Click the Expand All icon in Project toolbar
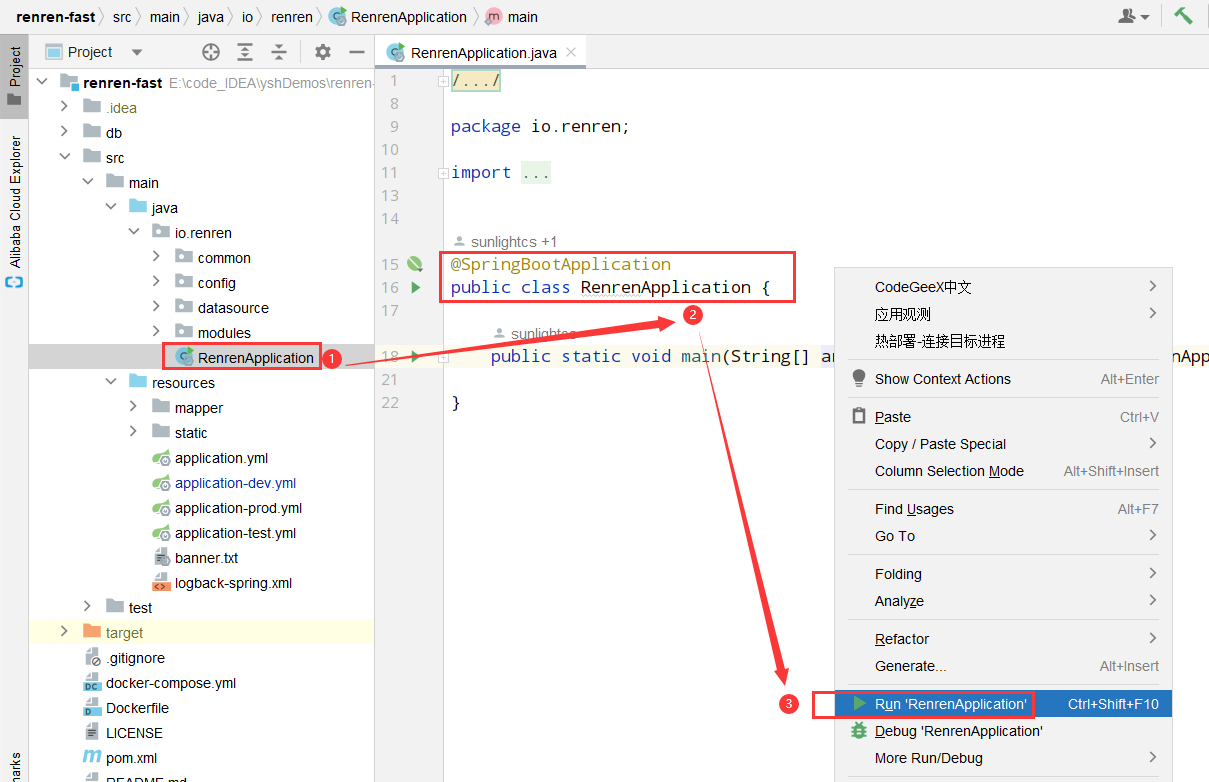Viewport: 1209px width, 782px height. tap(245, 52)
